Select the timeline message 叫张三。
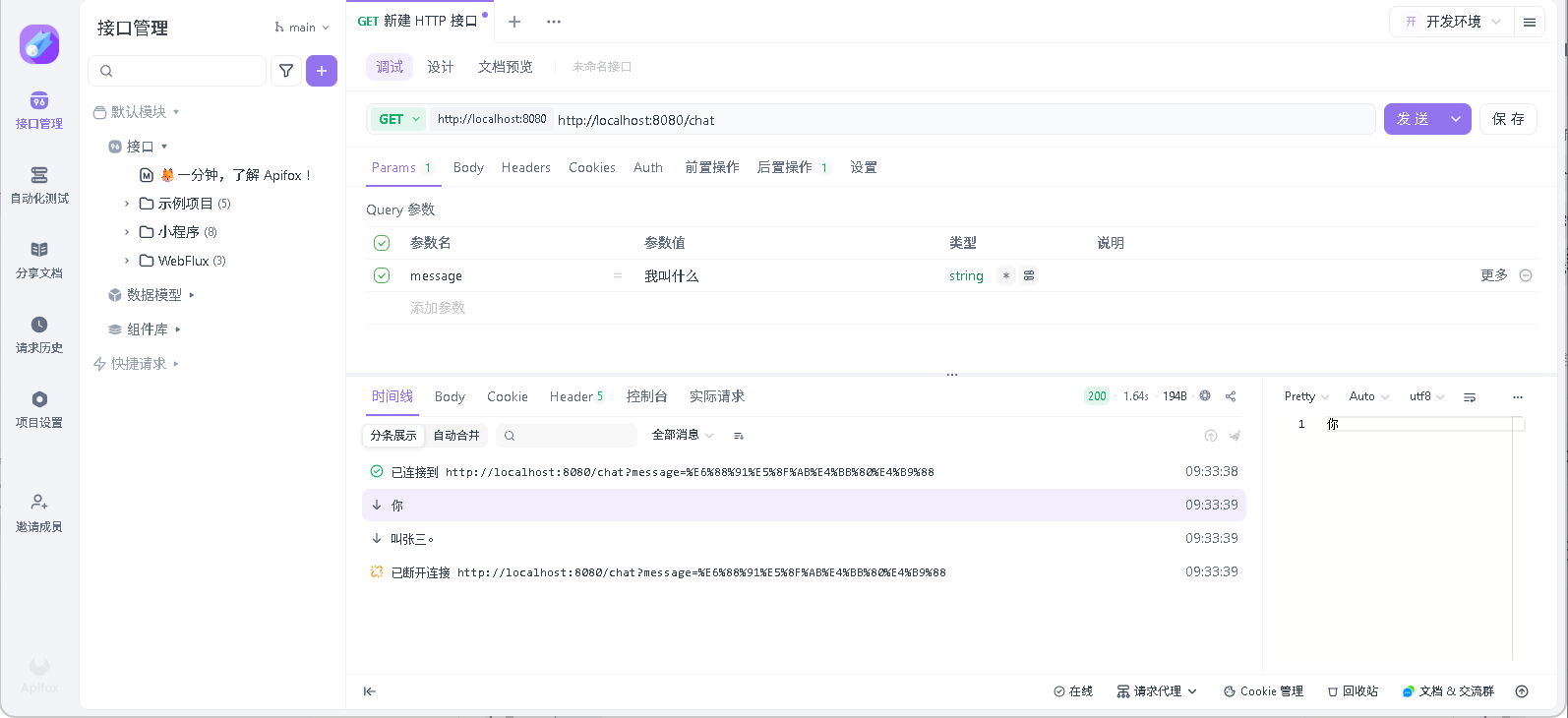Screen dimensions: 1568x718 pos(804,539)
